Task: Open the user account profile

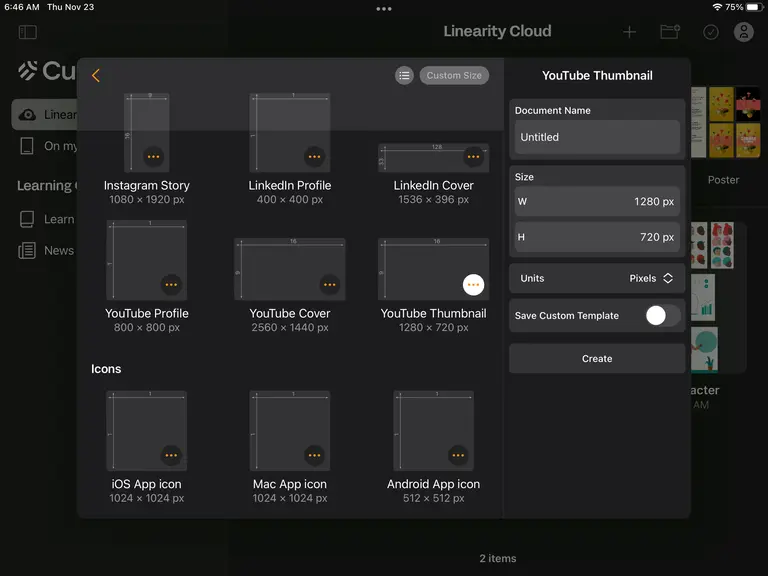Action: tap(744, 32)
